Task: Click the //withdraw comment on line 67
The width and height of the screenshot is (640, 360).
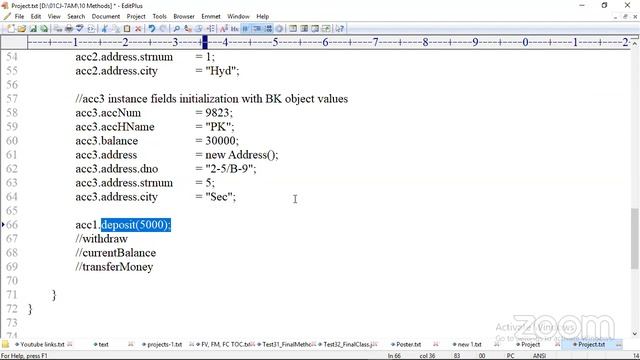Action: [x=101, y=239]
